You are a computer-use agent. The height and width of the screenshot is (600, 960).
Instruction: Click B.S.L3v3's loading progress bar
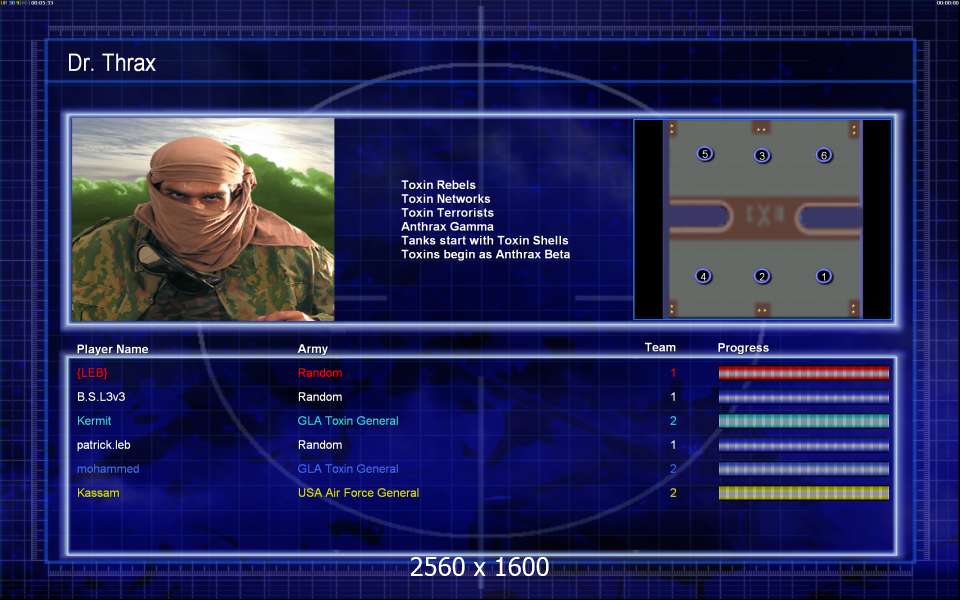(x=803, y=397)
